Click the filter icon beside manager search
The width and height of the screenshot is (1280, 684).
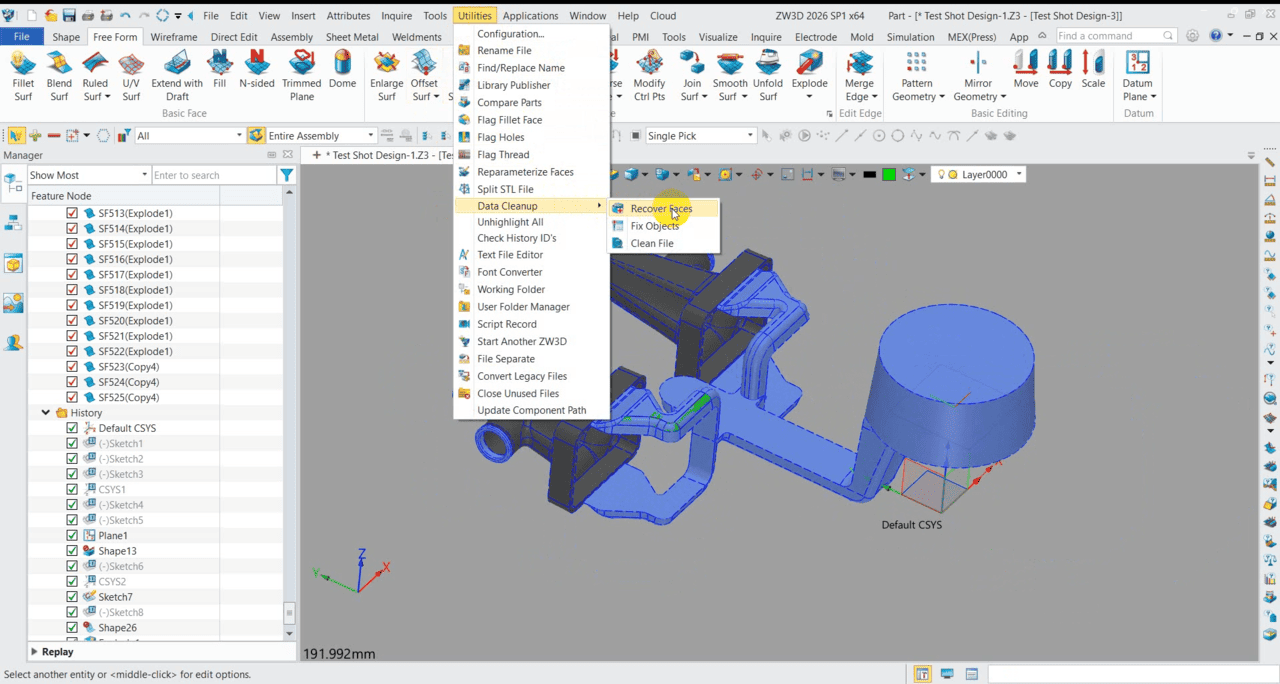tap(287, 175)
